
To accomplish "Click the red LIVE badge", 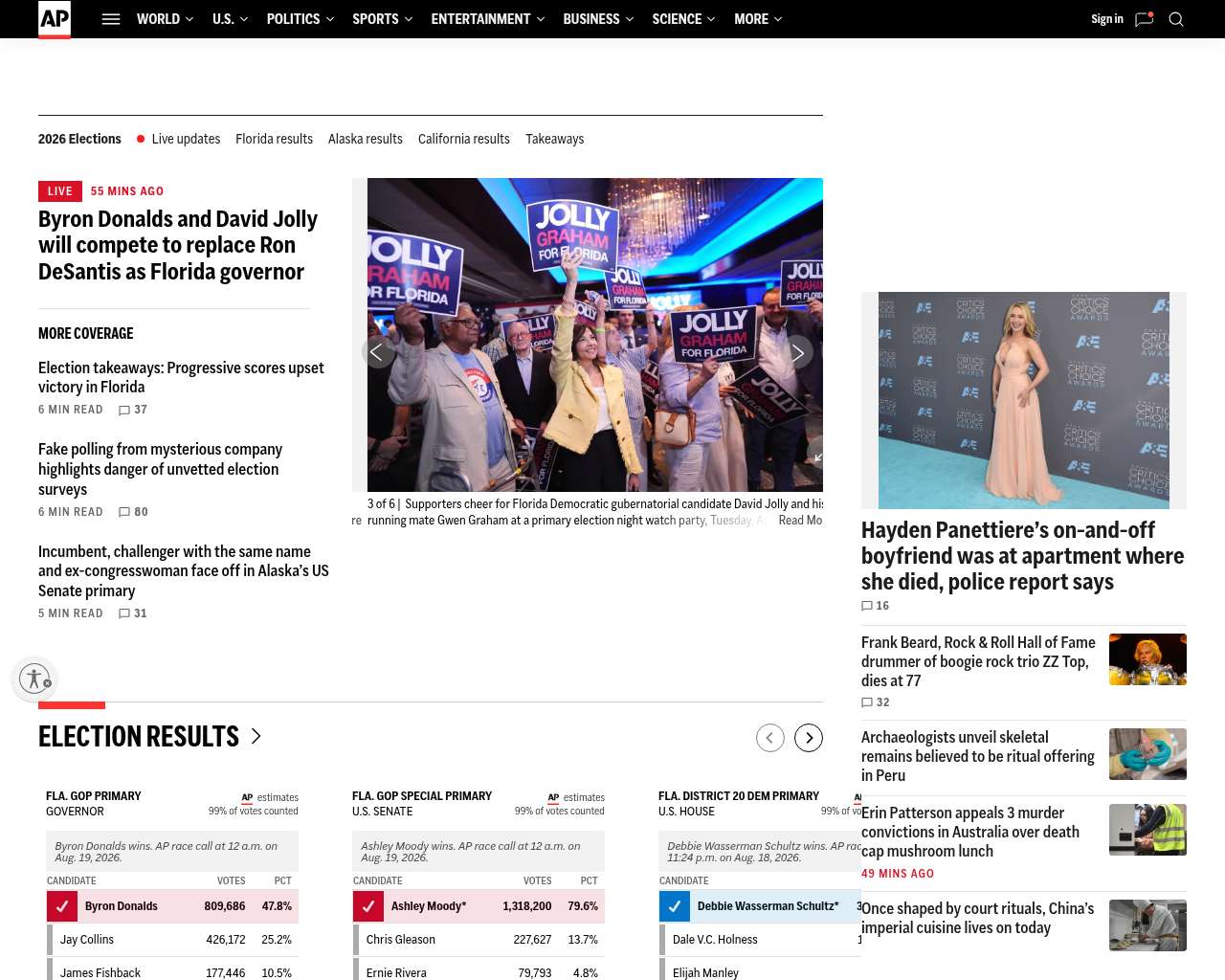I will (60, 191).
